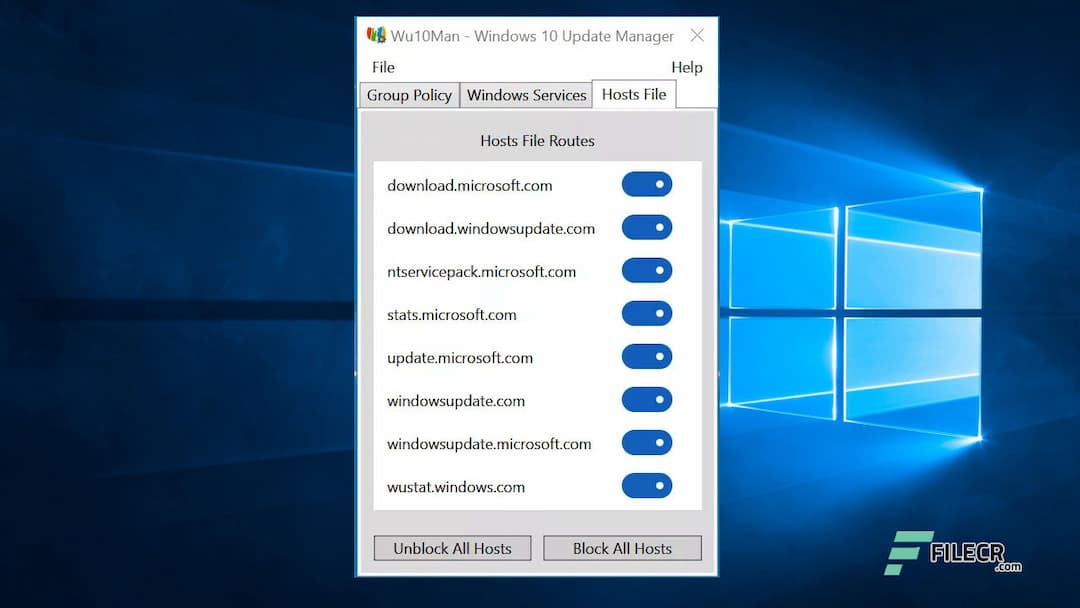Disable the wustat.windows.com block

point(646,485)
